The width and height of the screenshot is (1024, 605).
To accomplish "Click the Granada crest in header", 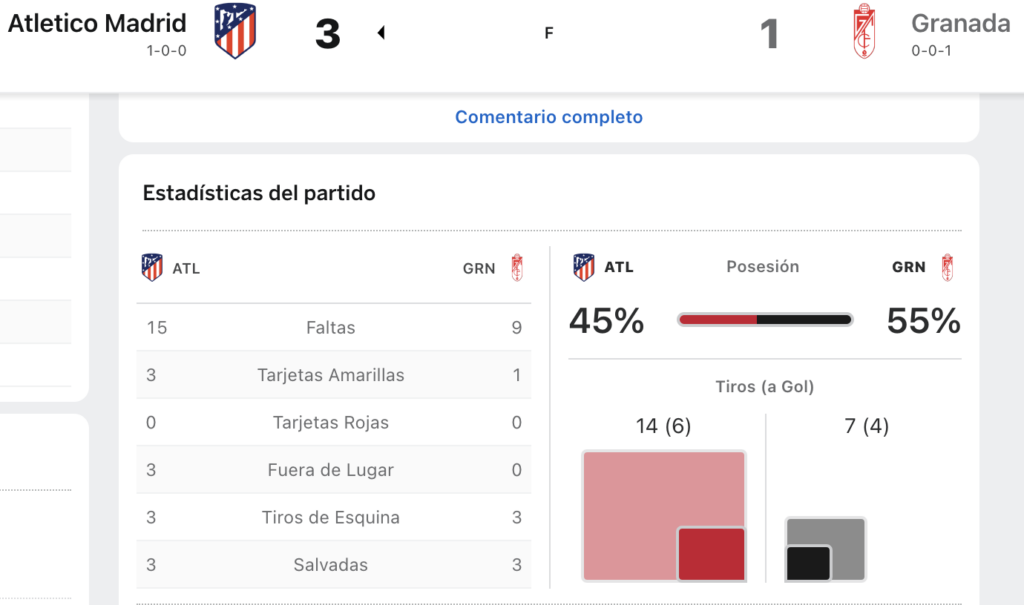I will [x=864, y=31].
